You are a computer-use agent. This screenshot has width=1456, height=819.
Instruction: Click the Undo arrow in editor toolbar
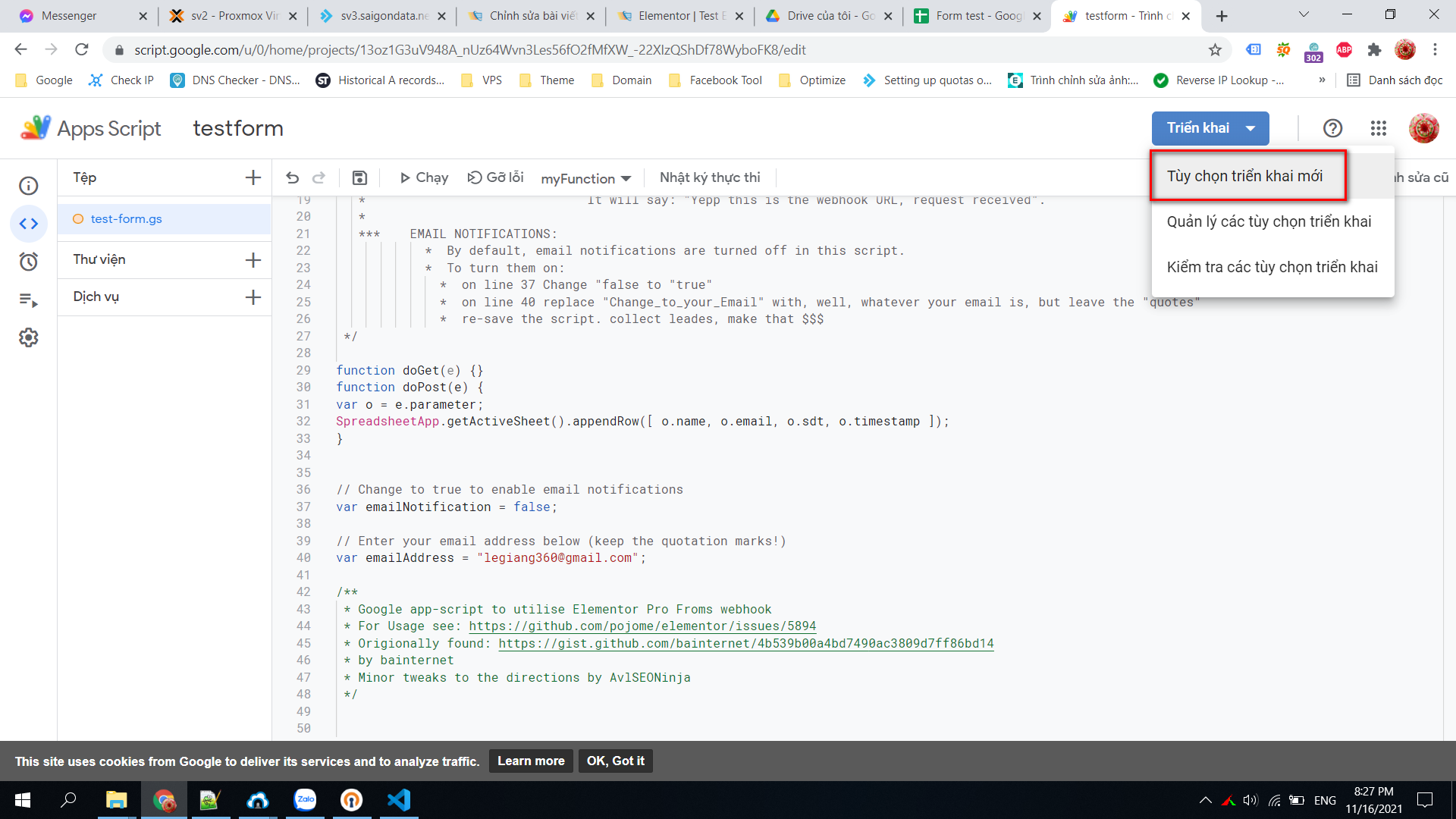pos(293,177)
